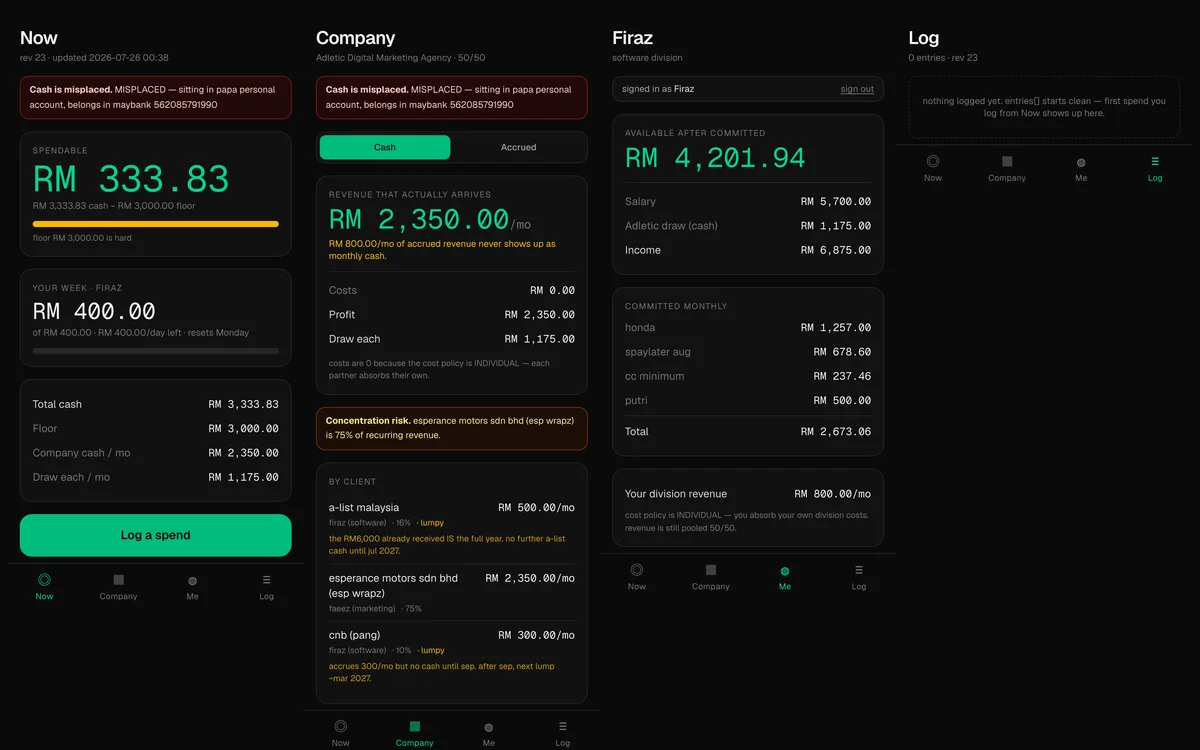Click the Costs RM 0.00 row
The height and width of the screenshot is (750, 1200).
[x=452, y=290]
